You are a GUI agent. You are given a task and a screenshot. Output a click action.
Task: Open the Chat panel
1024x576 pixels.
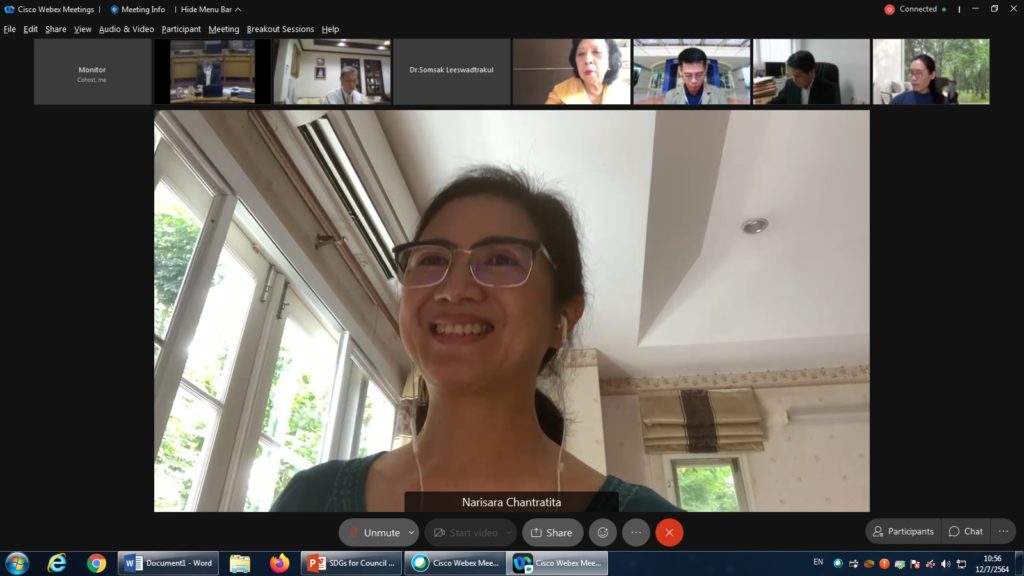[x=965, y=531]
